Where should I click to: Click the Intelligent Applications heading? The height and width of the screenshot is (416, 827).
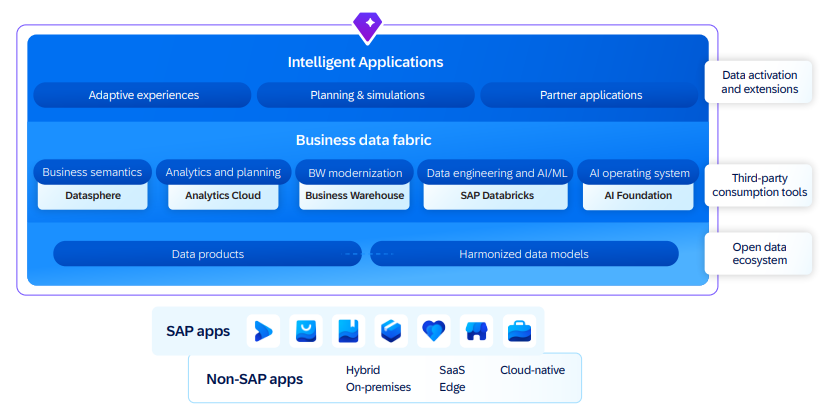[x=366, y=62]
